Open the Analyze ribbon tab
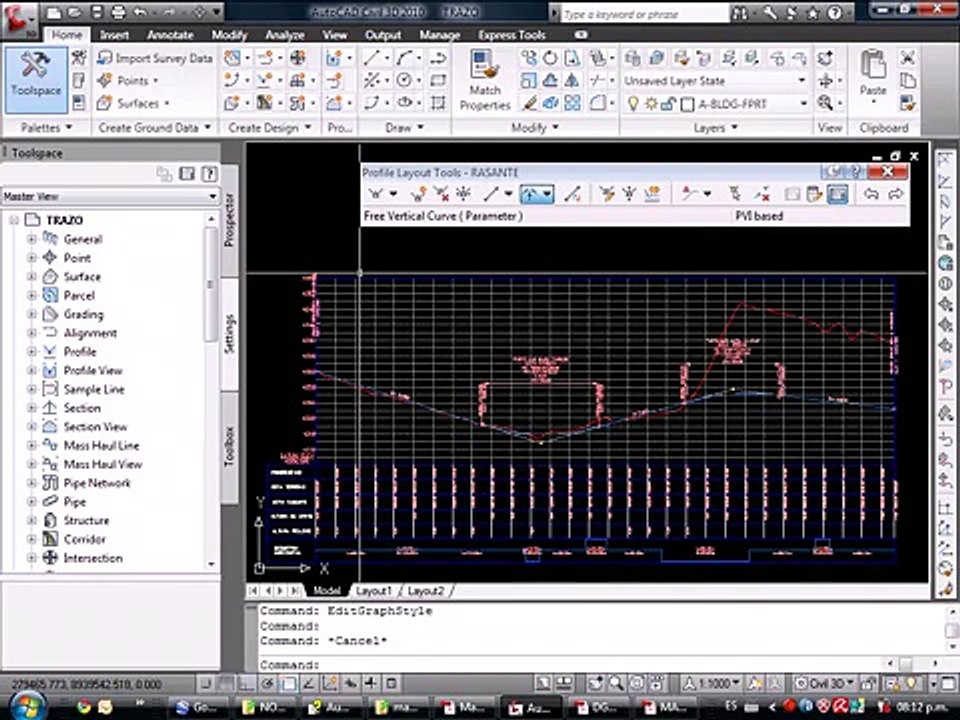The width and height of the screenshot is (960, 720). pyautogui.click(x=285, y=35)
